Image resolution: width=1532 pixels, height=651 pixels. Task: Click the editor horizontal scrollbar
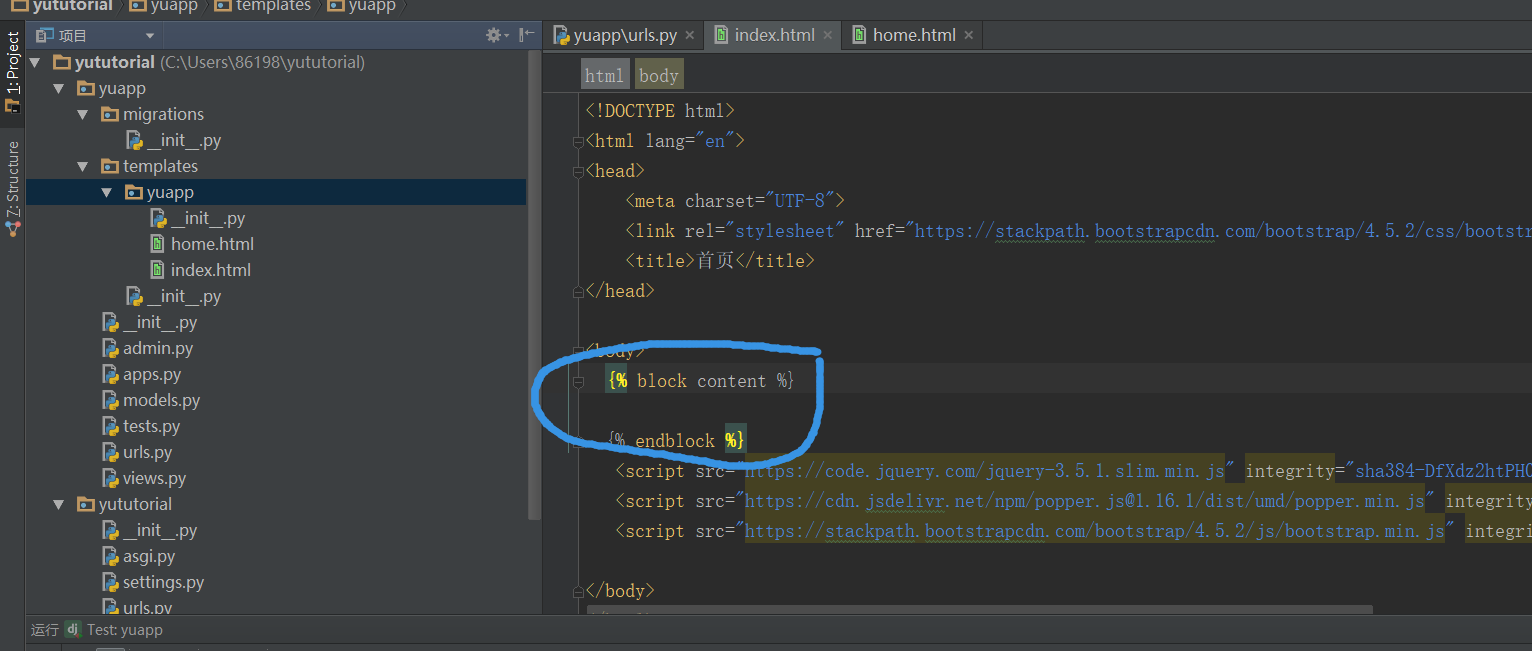coord(980,609)
